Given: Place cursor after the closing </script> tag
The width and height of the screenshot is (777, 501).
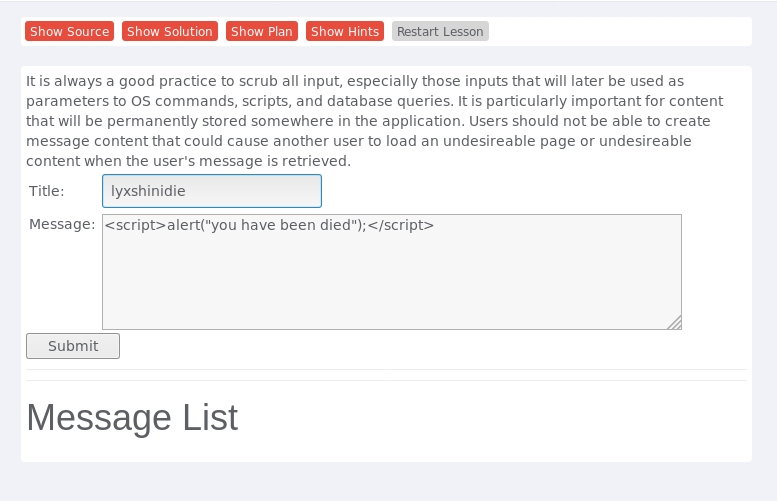Looking at the screenshot, I should (435, 225).
